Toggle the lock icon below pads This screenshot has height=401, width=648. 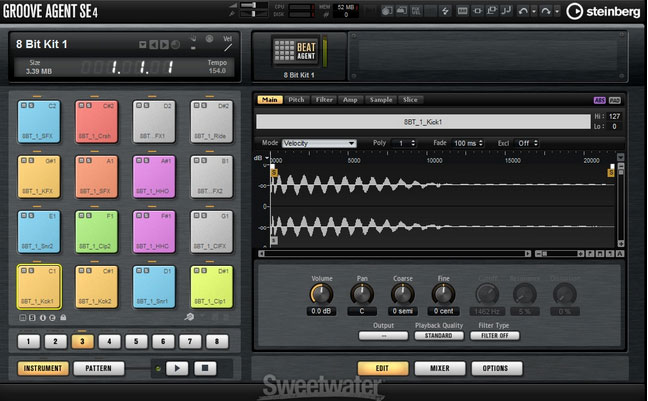click(63, 317)
